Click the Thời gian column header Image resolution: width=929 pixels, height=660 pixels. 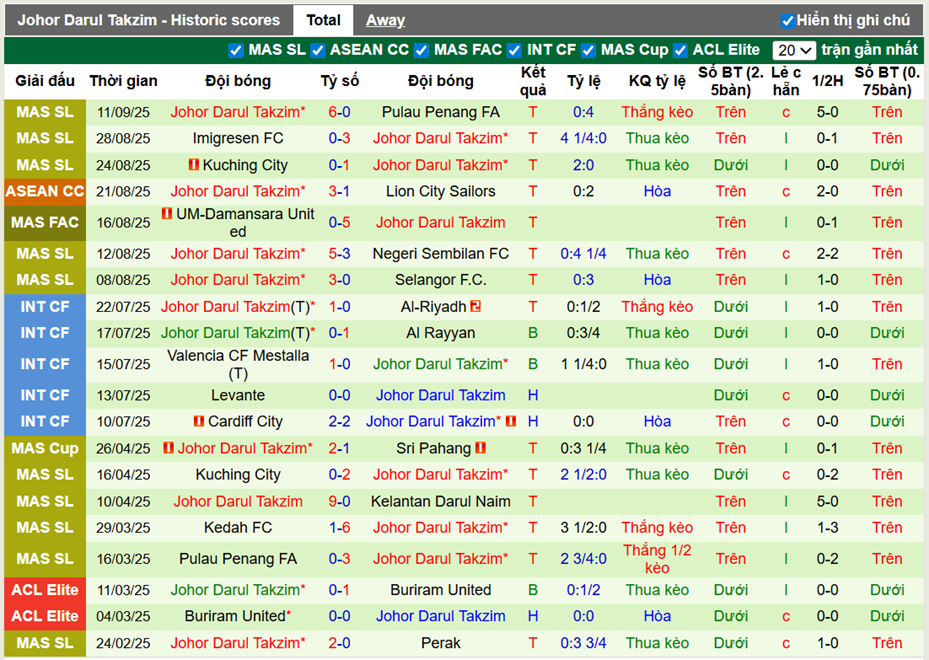(x=123, y=81)
